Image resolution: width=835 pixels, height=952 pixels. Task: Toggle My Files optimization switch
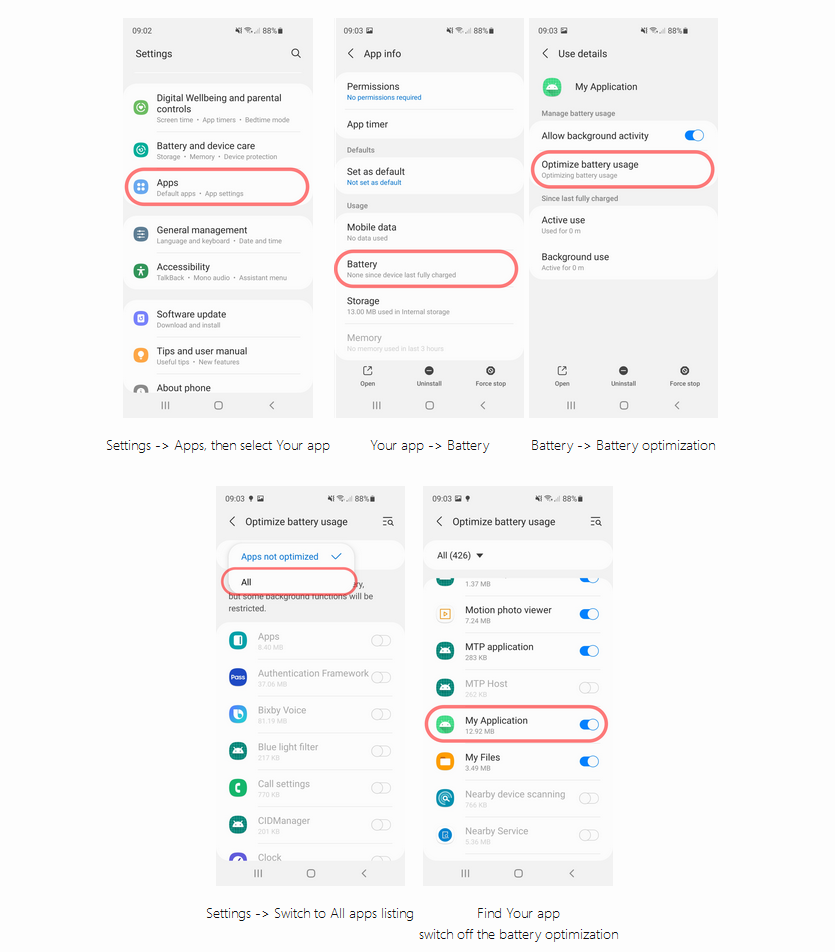(x=589, y=761)
